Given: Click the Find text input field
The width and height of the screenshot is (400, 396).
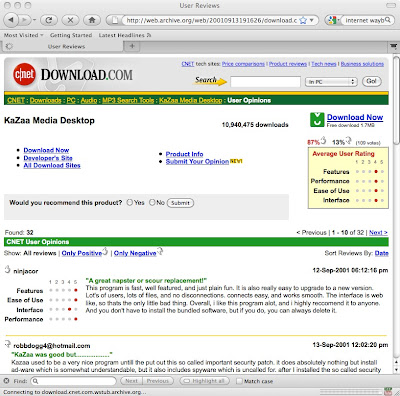Looking at the screenshot, I should [x=74, y=381].
